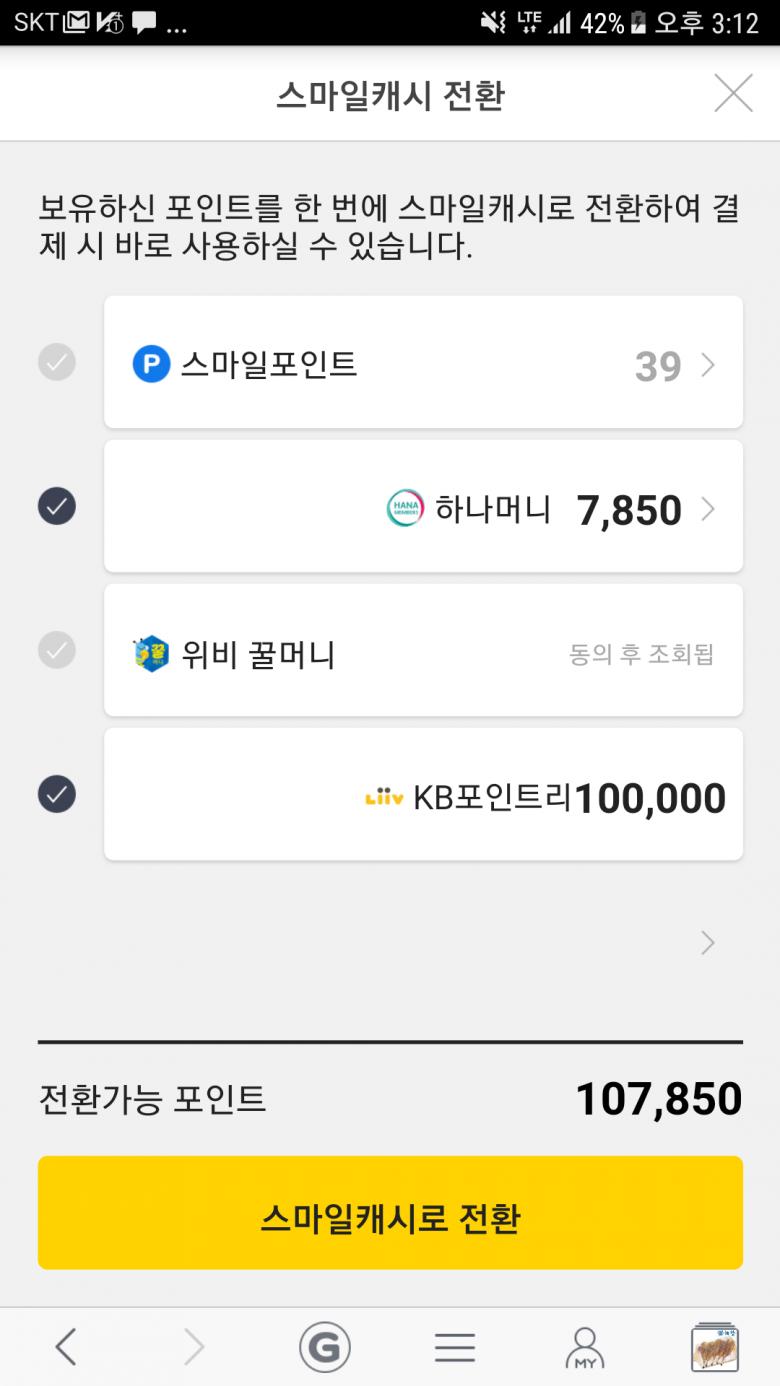Expand the 하나머니 row chevron
The height and width of the screenshot is (1386, 780).
(708, 510)
